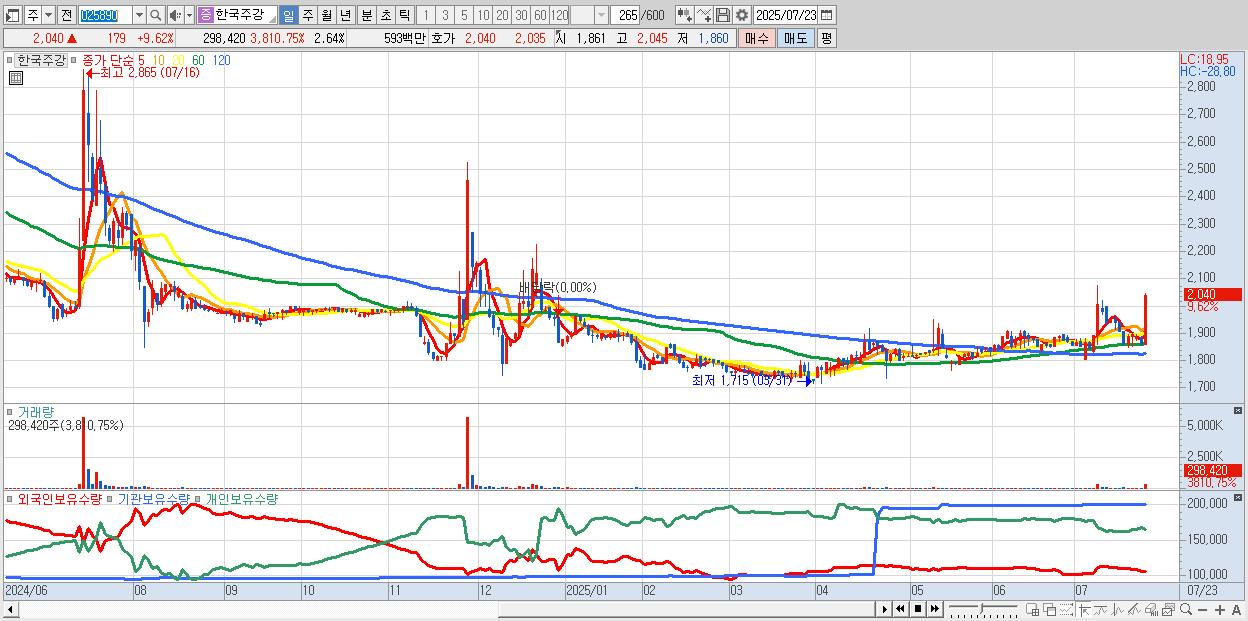Click the line indicator settings icon
Image resolution: width=1248 pixels, height=621 pixels.
point(704,15)
